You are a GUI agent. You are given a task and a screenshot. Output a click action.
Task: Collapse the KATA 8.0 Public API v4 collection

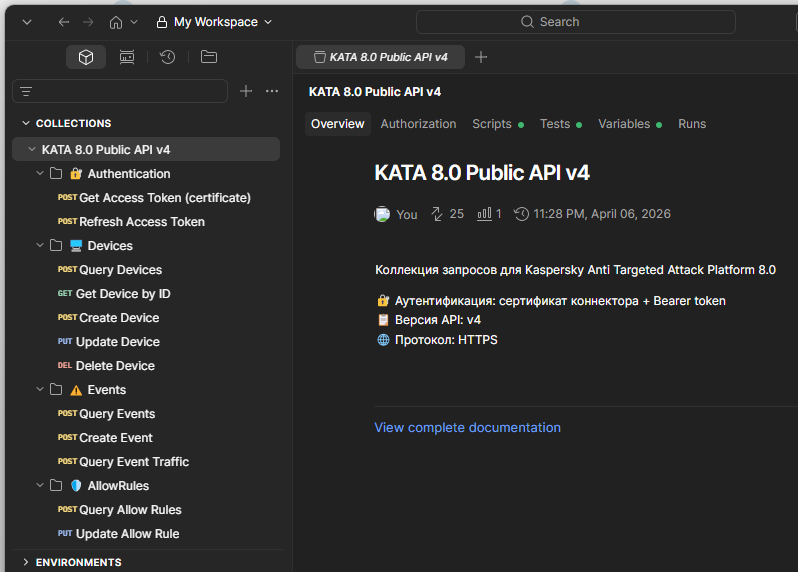[31, 150]
